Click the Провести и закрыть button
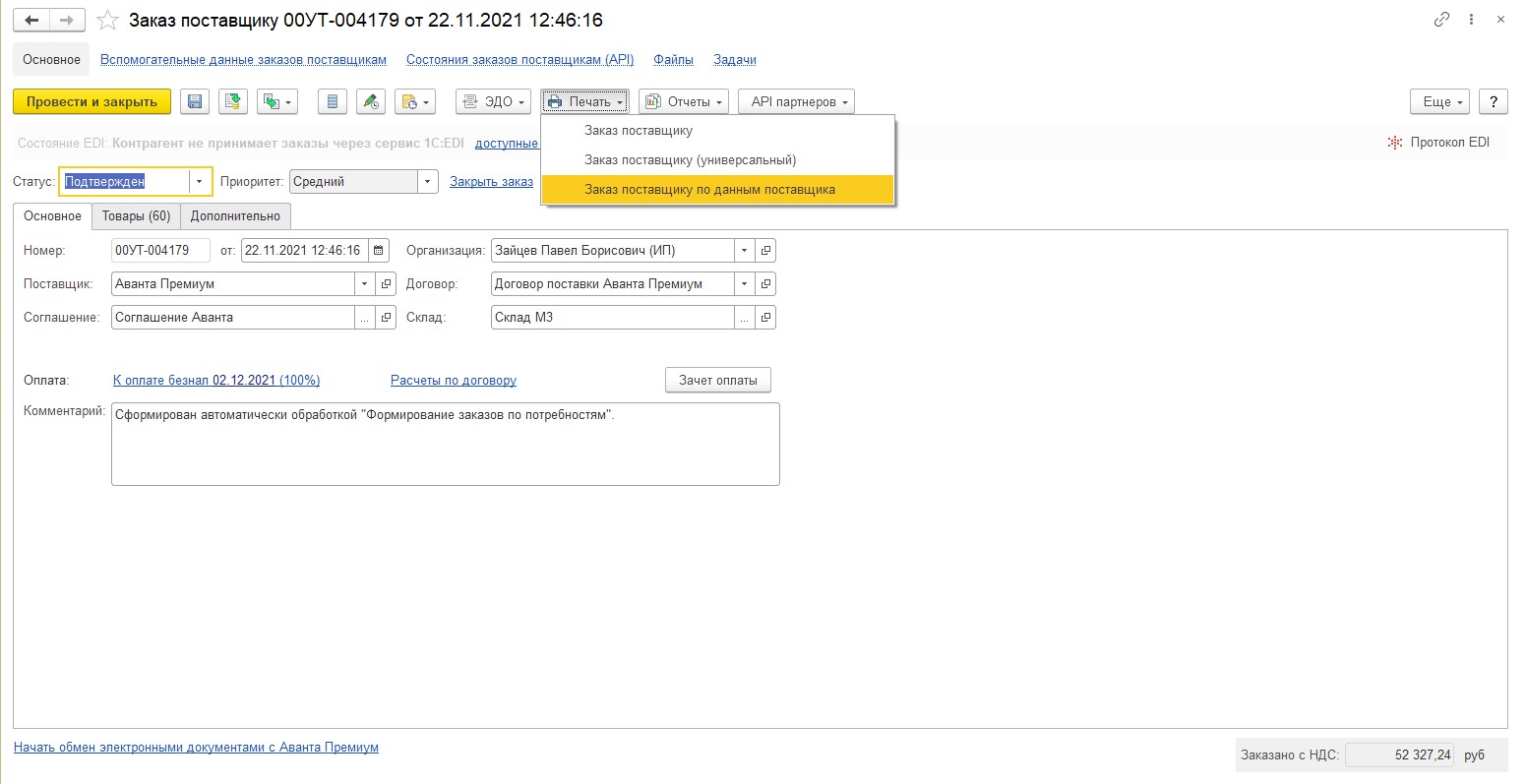The height and width of the screenshot is (784, 1526). [92, 102]
